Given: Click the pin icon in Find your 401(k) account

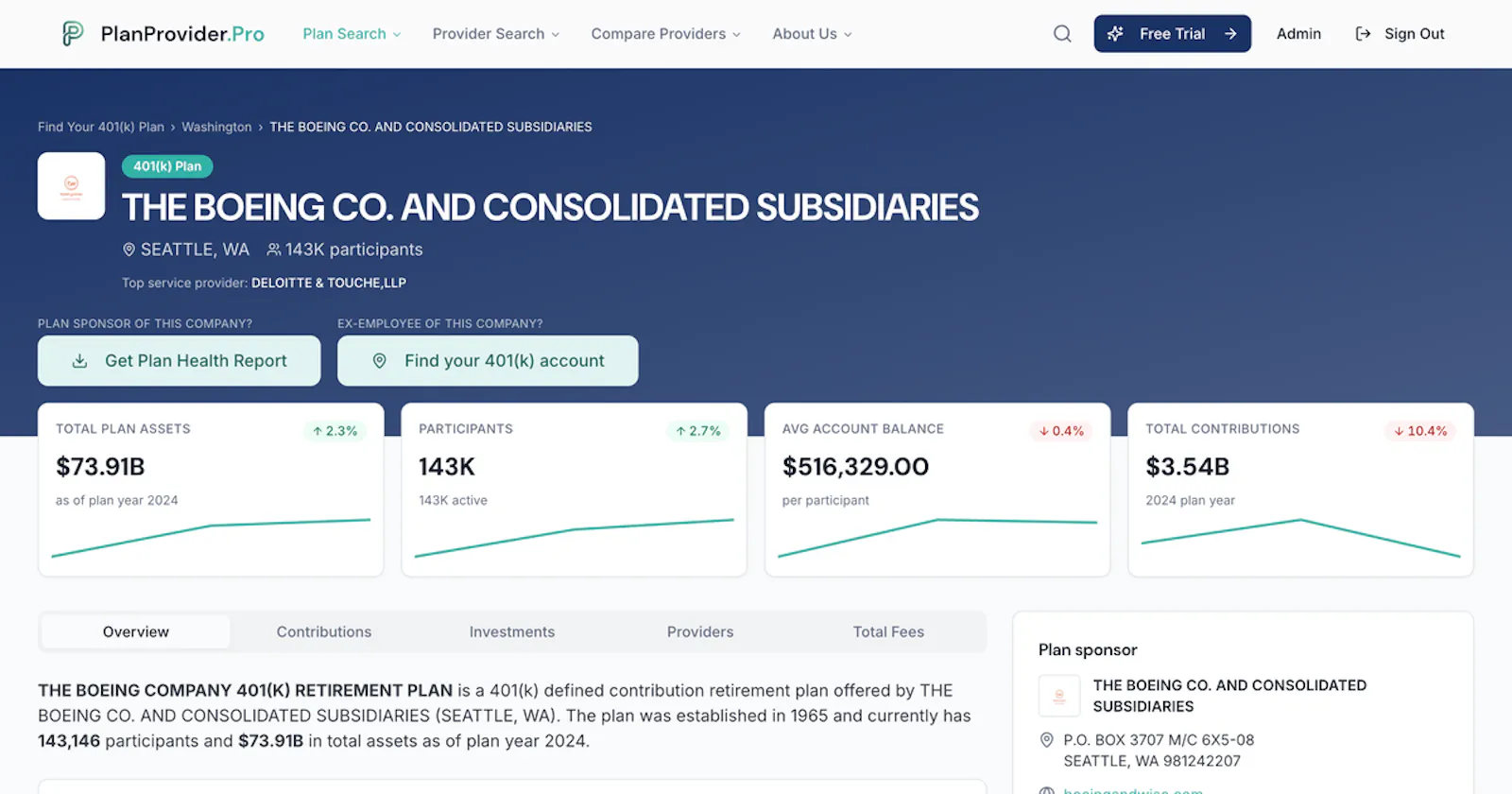Looking at the screenshot, I should [x=380, y=361].
